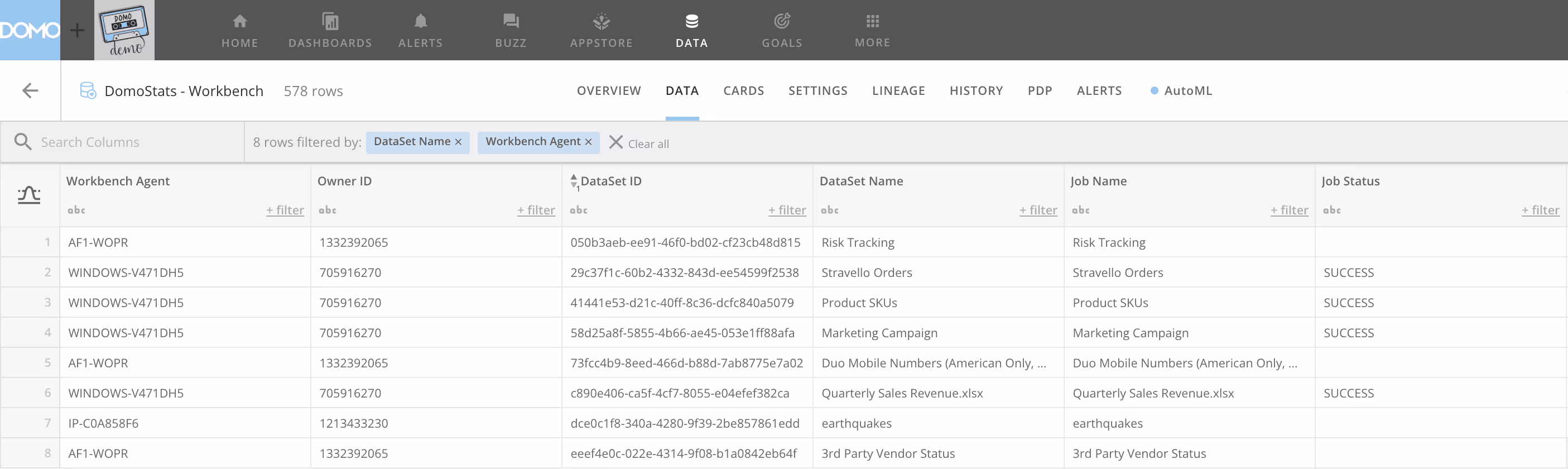The height and width of the screenshot is (469, 1568).
Task: Open the Settings tab
Action: [x=817, y=91]
